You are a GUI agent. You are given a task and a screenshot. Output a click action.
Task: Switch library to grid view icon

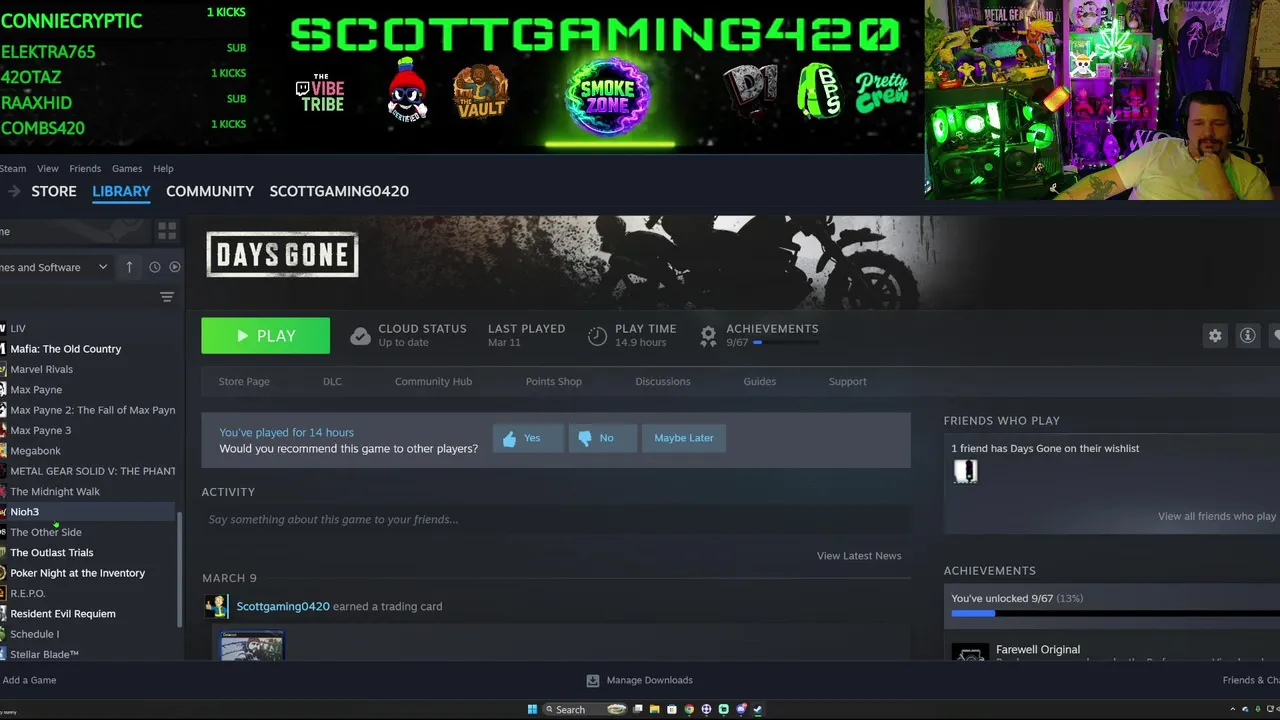[x=167, y=231]
